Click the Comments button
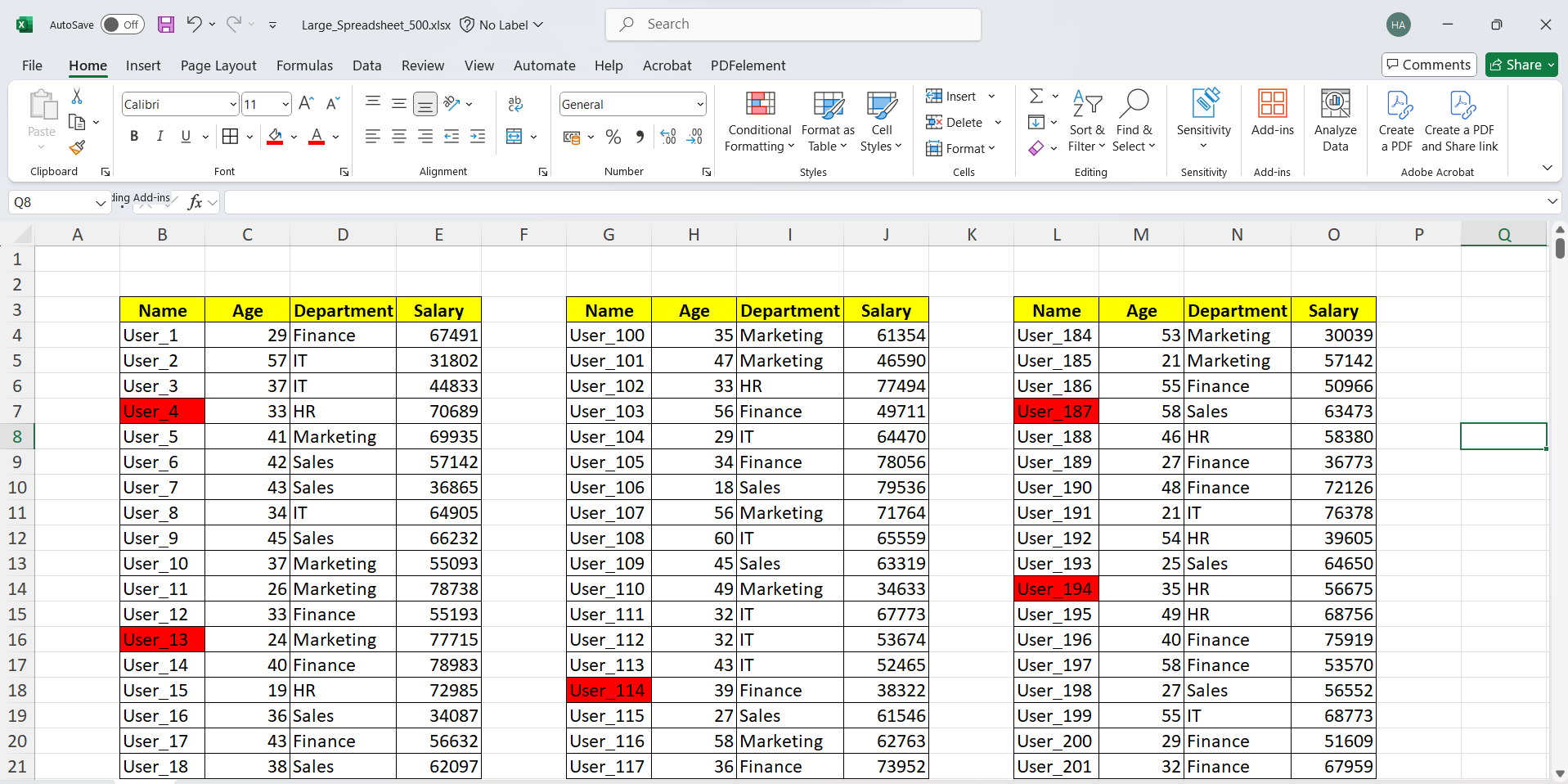1568x784 pixels. click(1428, 64)
